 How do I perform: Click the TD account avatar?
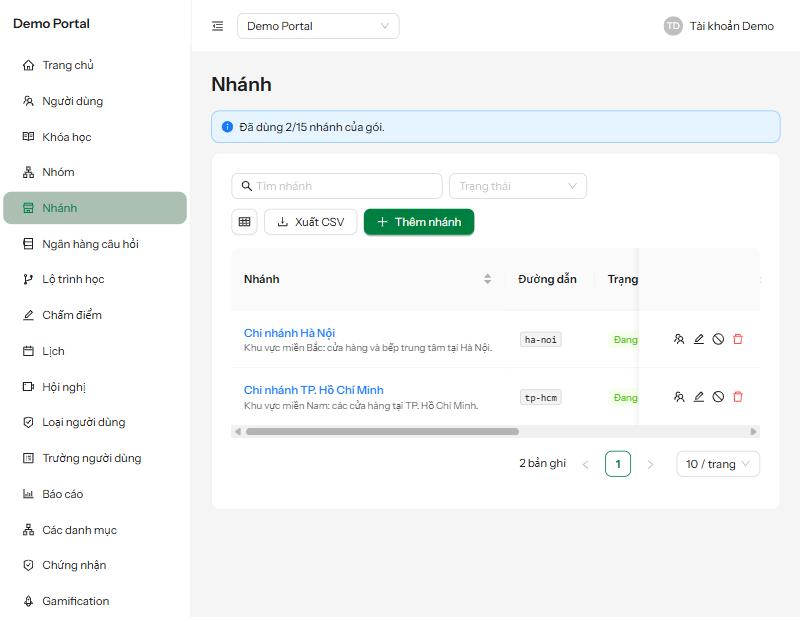673,26
